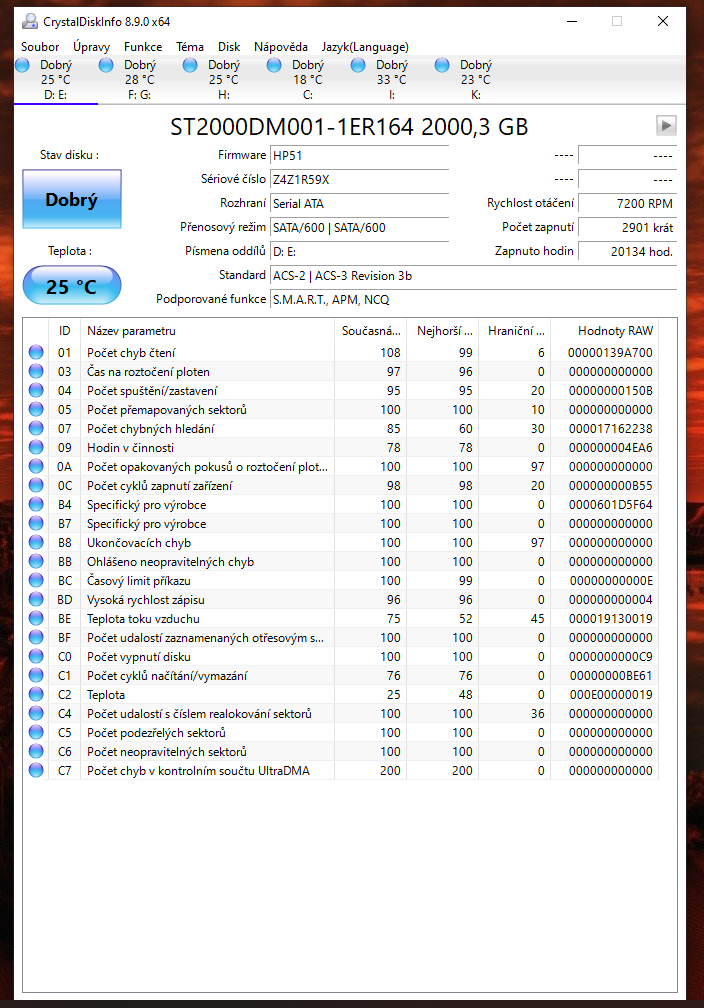This screenshot has height=1008, width=704.
Task: Select the I: disk tab
Action: pos(392,80)
